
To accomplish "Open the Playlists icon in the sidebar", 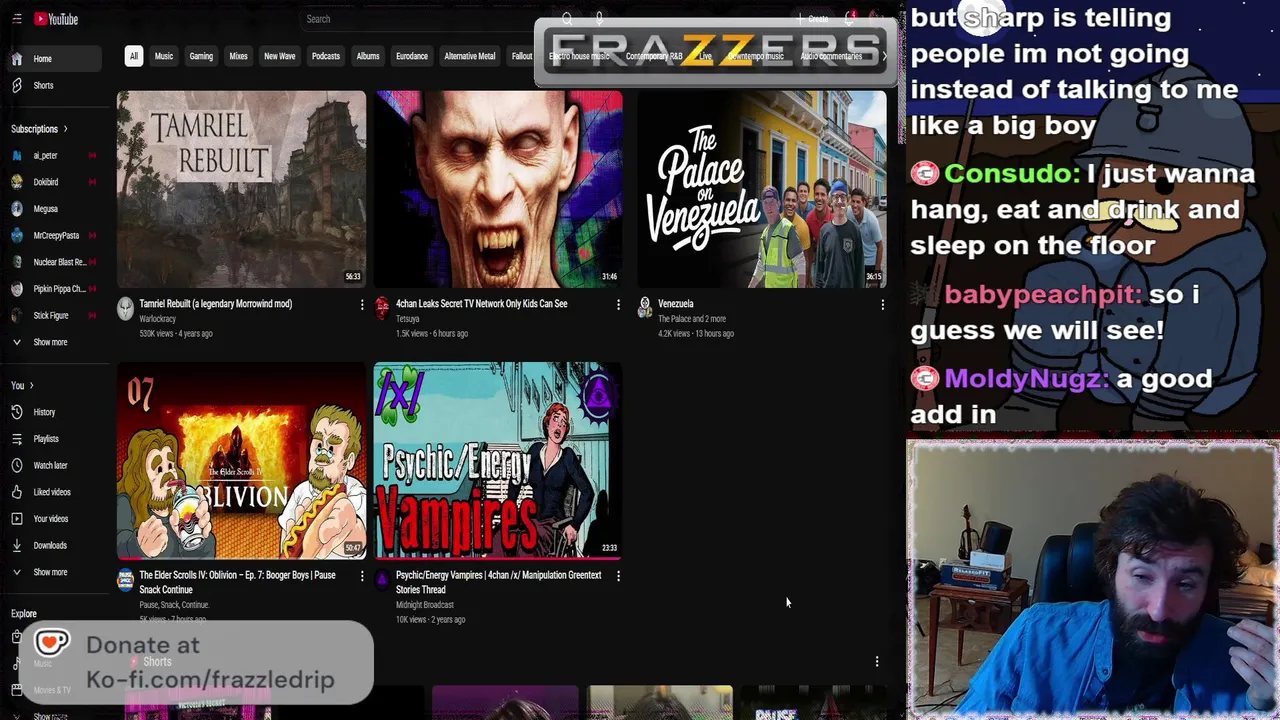I will click(x=17, y=439).
